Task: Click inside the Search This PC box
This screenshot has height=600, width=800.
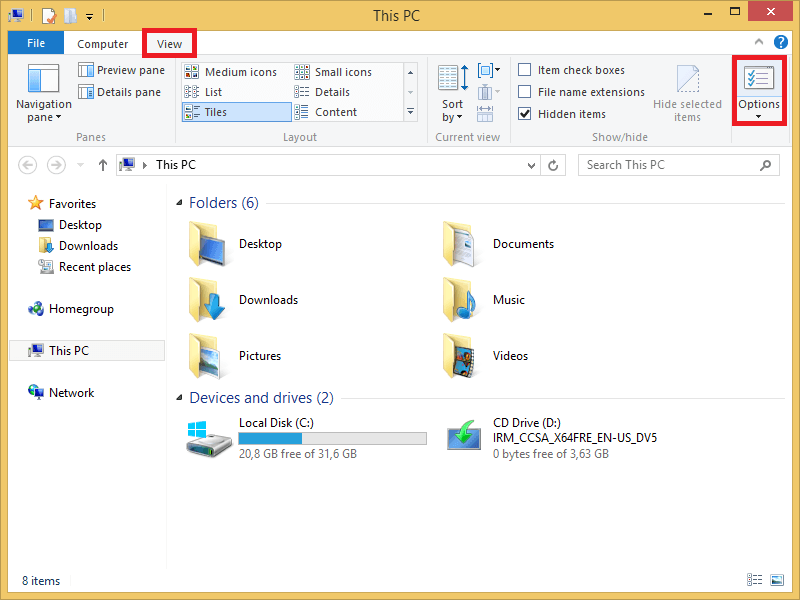Action: tap(670, 165)
